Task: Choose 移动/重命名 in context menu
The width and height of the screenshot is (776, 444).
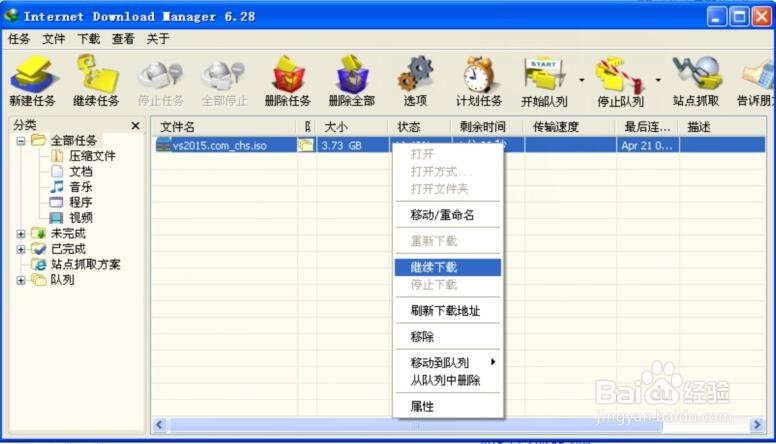Action: pos(448,215)
